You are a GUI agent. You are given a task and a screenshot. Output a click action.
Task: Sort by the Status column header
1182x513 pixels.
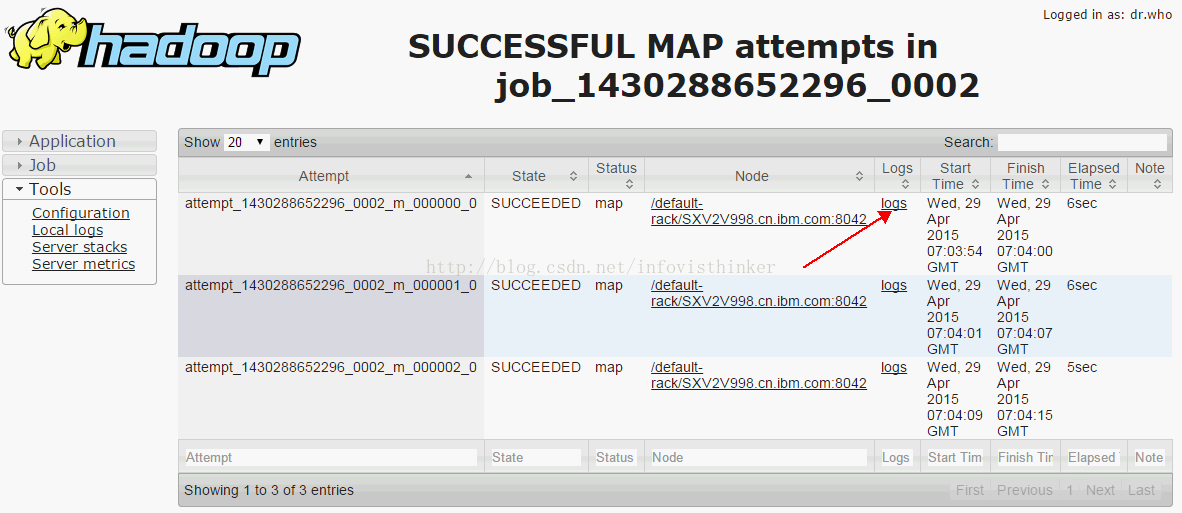pyautogui.click(x=616, y=176)
